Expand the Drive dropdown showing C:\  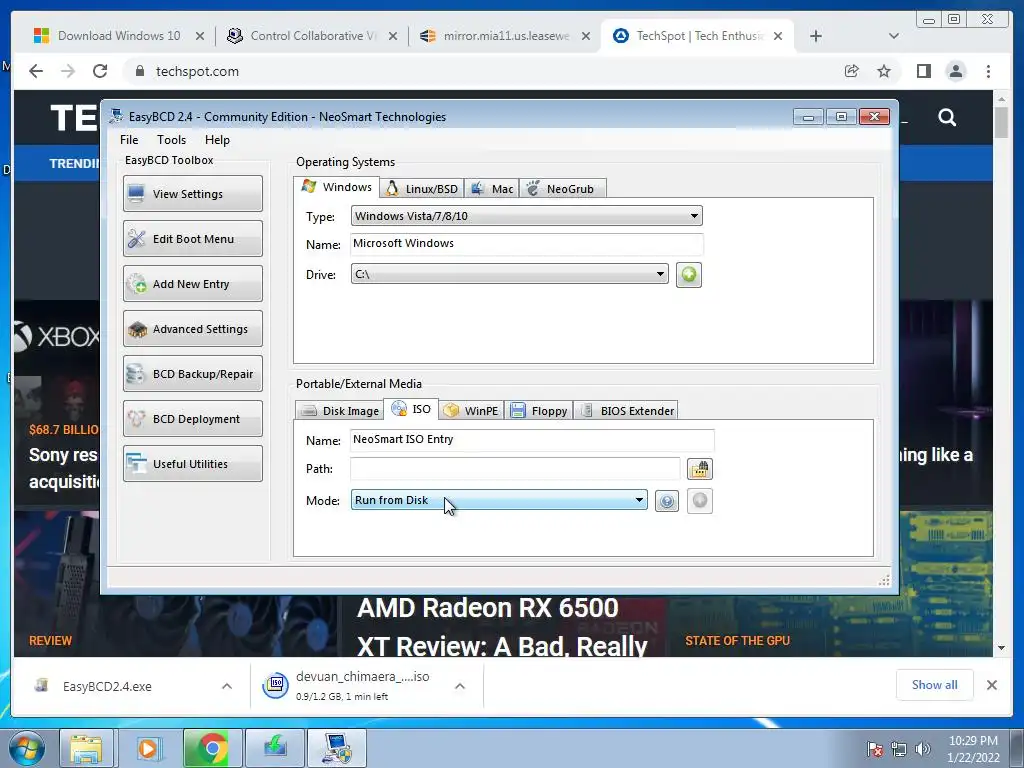point(509,274)
